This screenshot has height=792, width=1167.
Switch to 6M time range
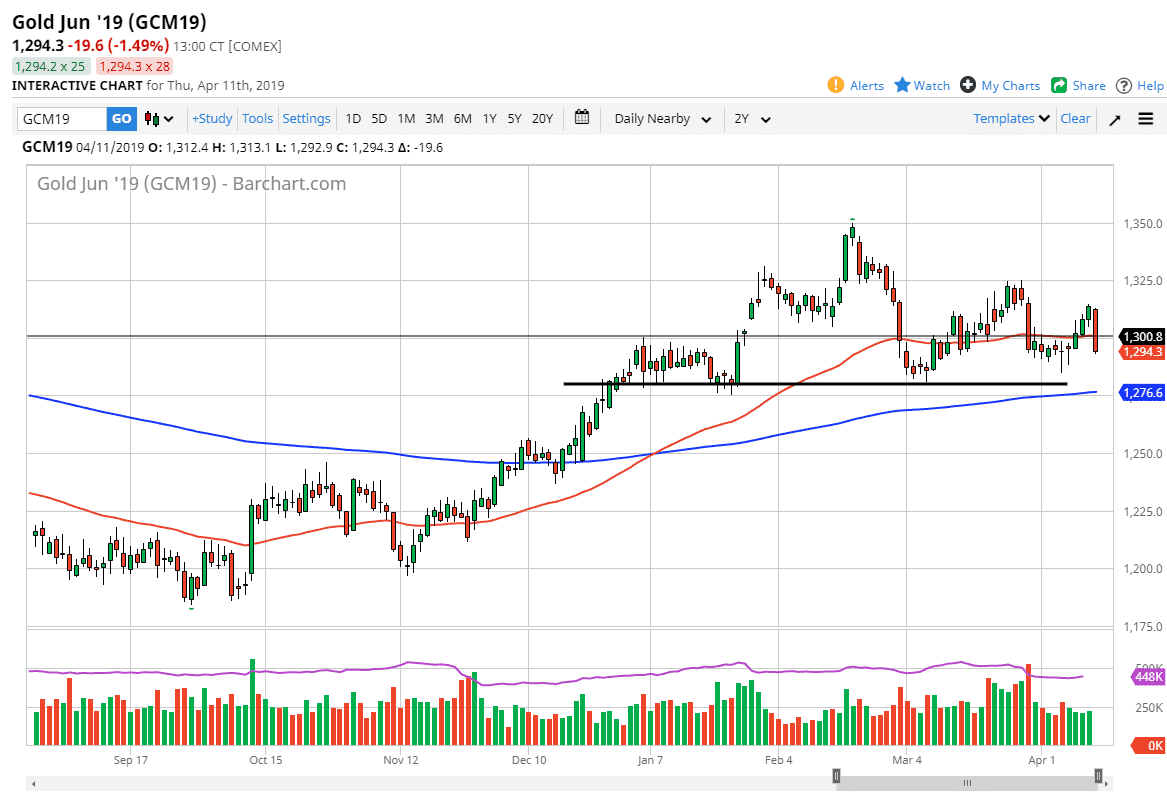tap(462, 118)
